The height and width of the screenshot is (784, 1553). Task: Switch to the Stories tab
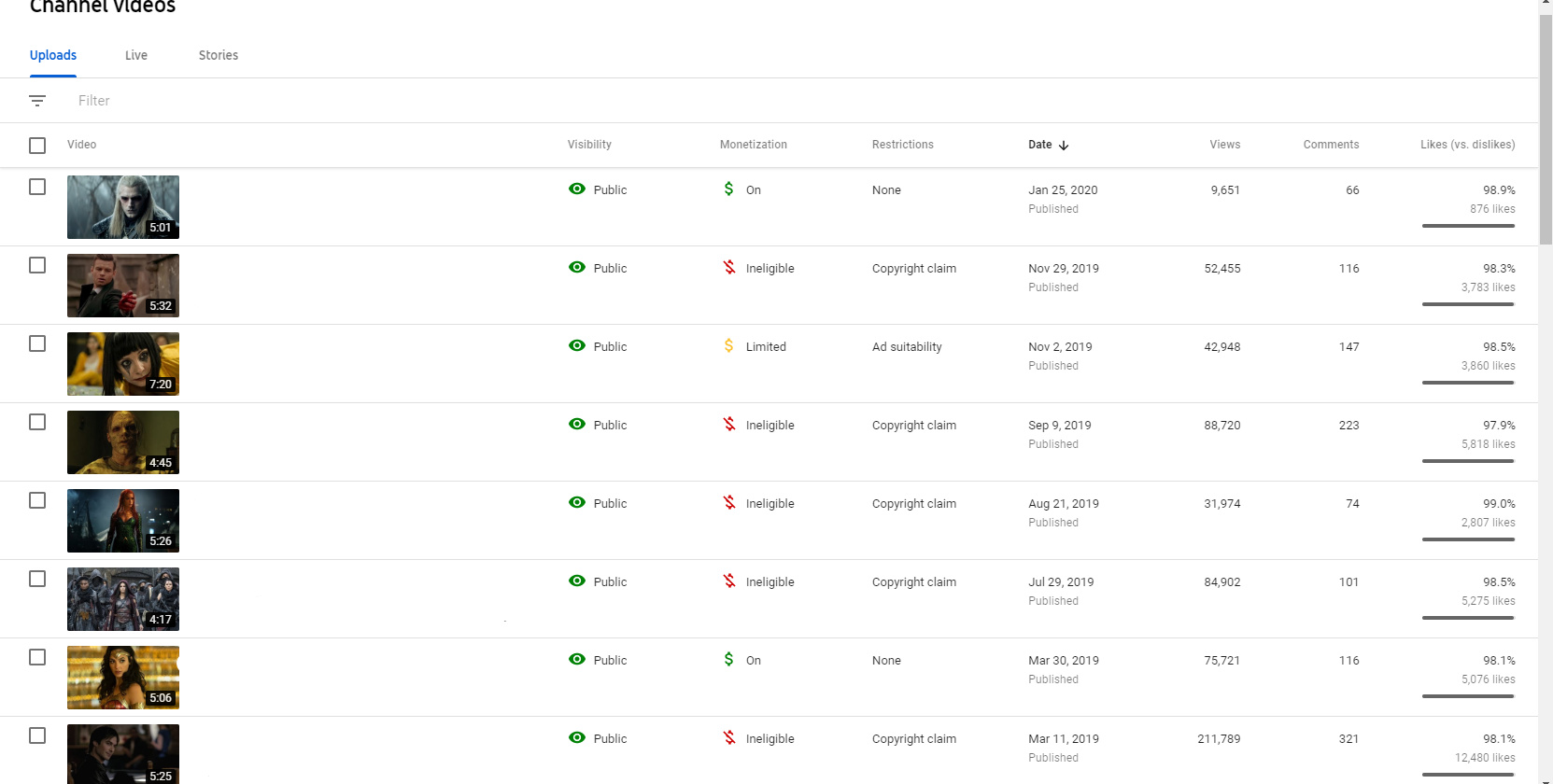[x=219, y=55]
